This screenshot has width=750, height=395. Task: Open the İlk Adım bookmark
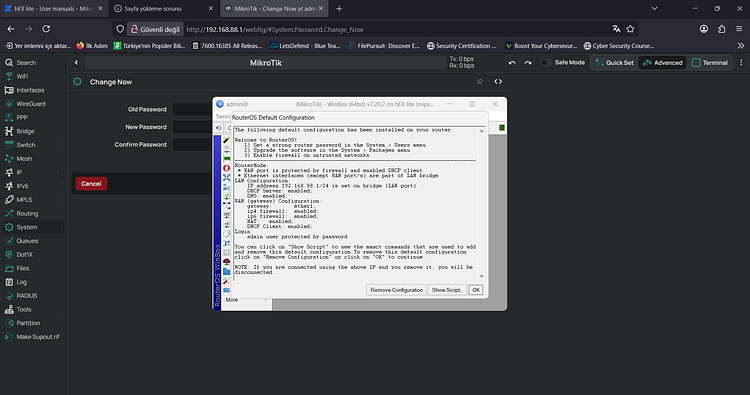tap(92, 46)
